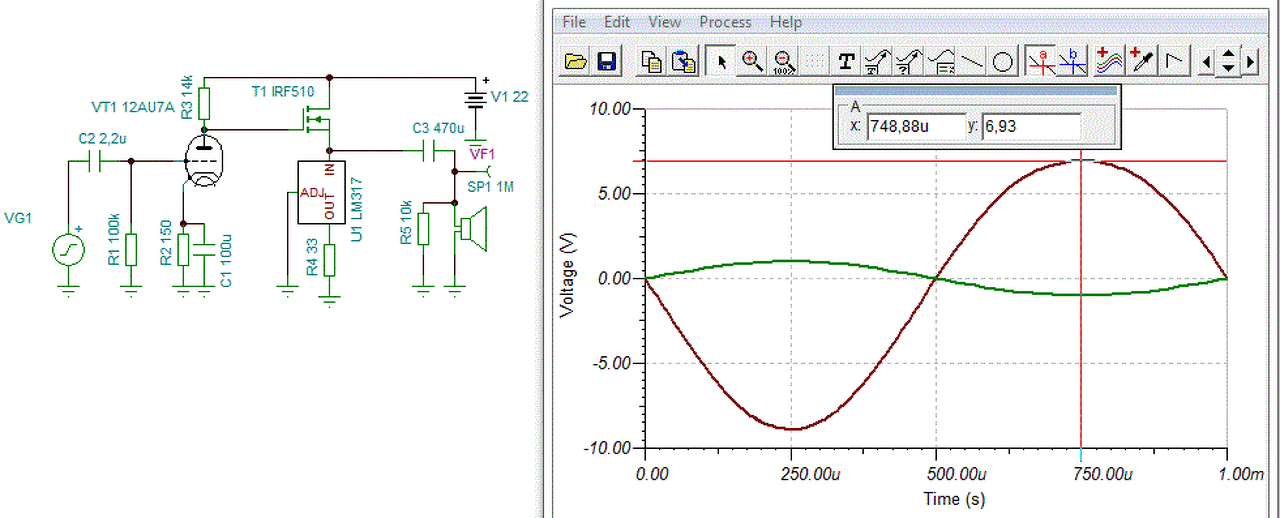This screenshot has width=1280, height=518.
Task: Select the VT1 12AU7A tube symbol
Action: 205,160
